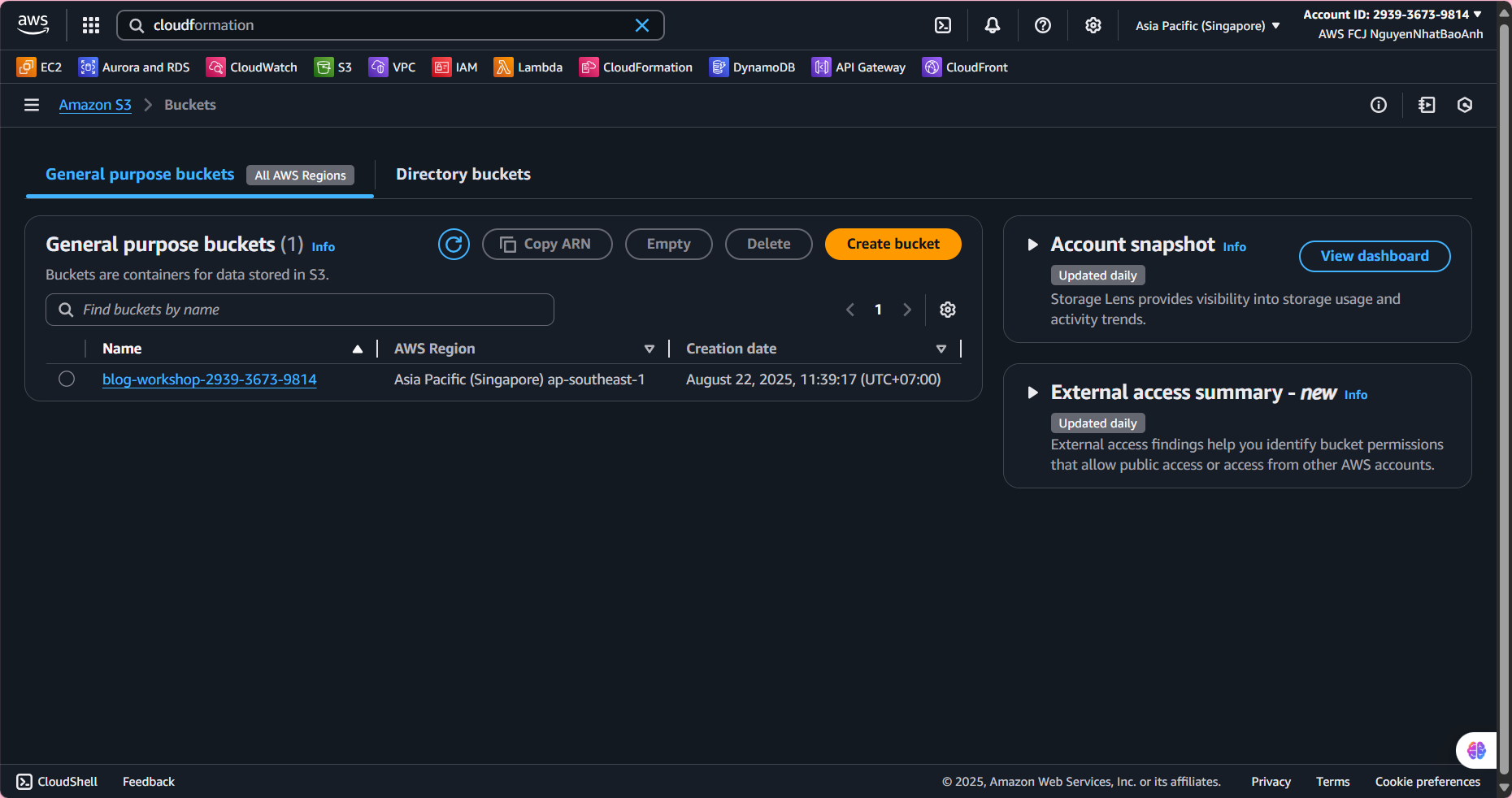Screen dimensions: 1512x798
Task: Open the notifications bell
Action: point(993,25)
